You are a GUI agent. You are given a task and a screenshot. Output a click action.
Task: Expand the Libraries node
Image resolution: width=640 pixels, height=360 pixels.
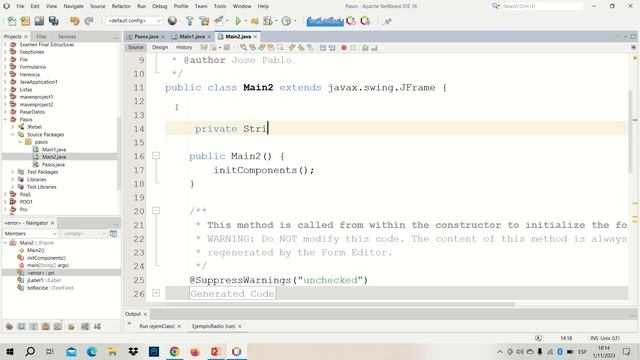(x=13, y=179)
